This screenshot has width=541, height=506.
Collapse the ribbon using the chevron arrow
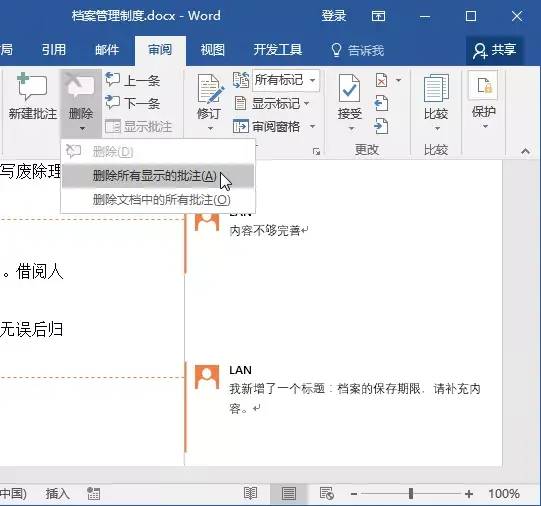pyautogui.click(x=525, y=151)
